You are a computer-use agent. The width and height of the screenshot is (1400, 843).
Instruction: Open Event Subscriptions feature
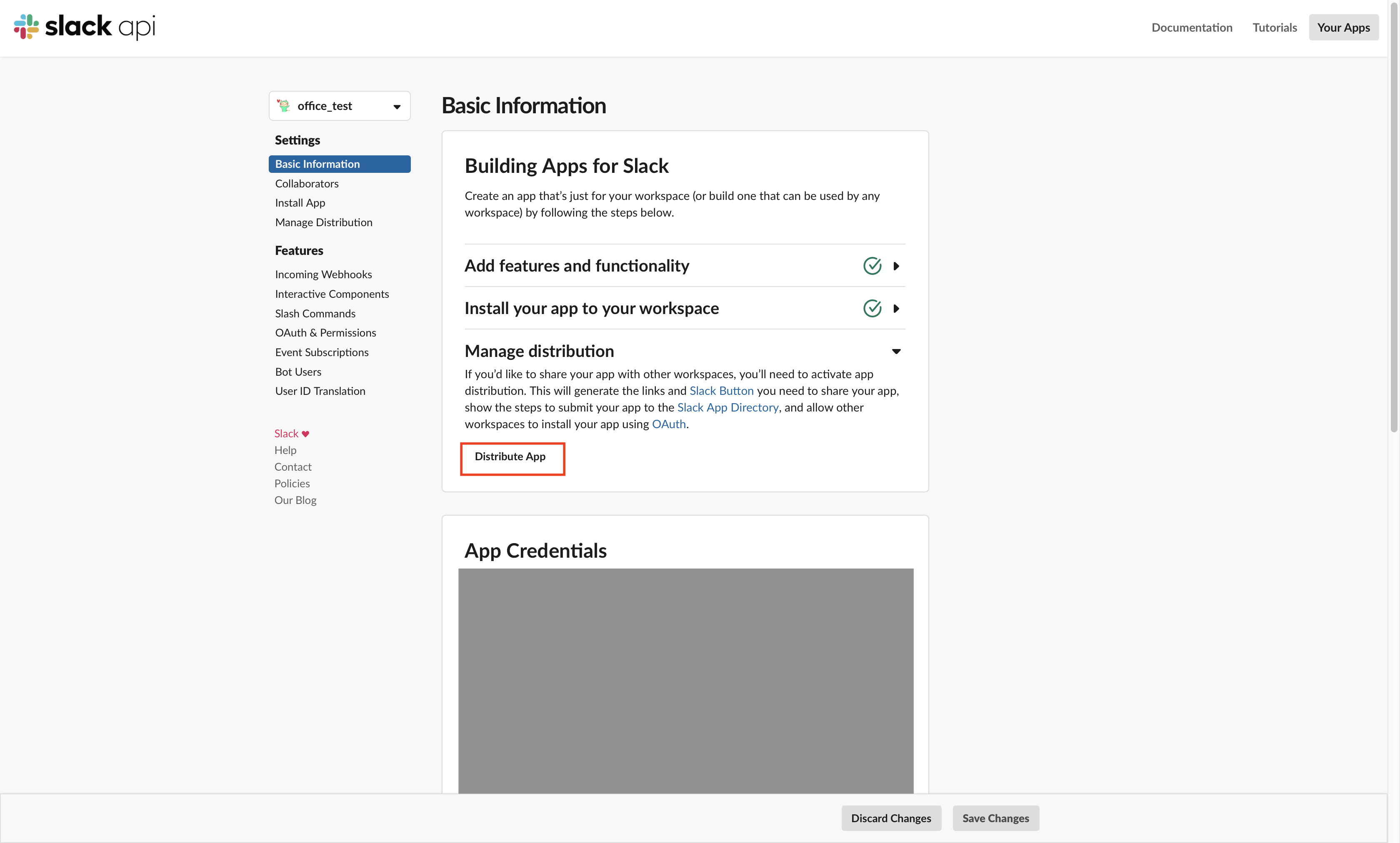pyautogui.click(x=322, y=352)
